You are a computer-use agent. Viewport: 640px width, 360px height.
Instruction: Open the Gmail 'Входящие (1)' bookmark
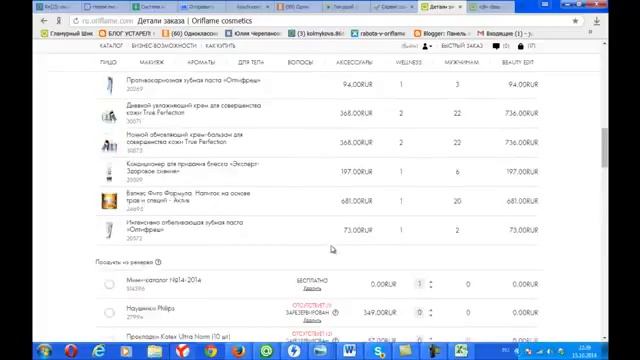coord(505,33)
